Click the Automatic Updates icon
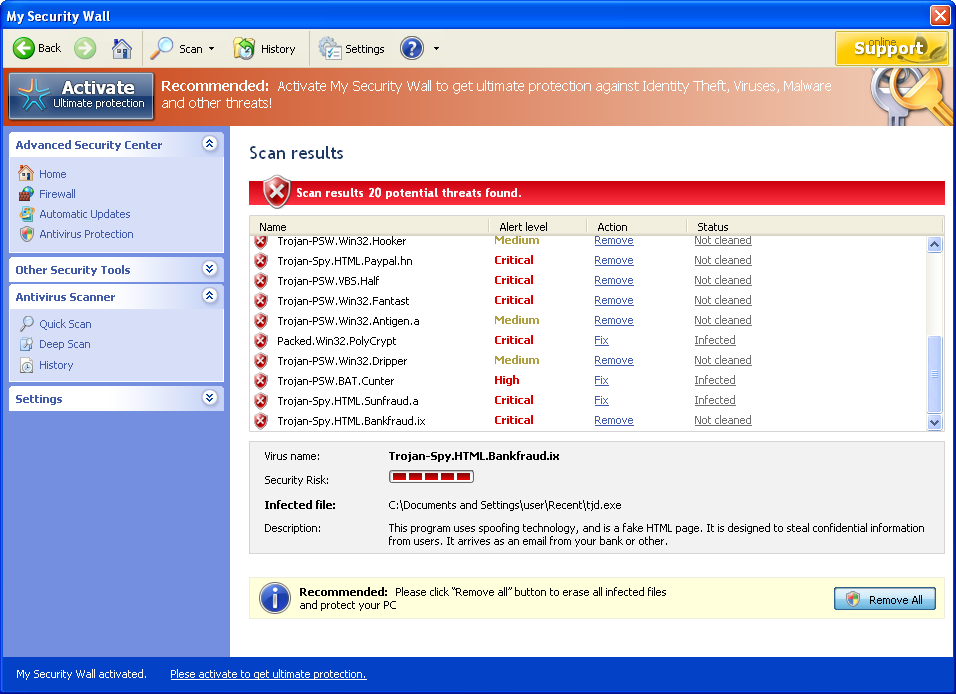 coord(26,214)
